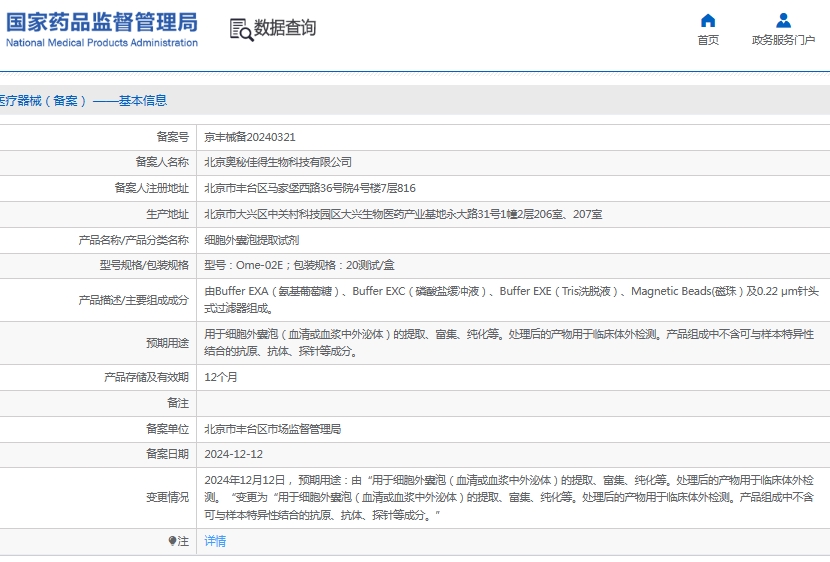Click the 变更情况 row label
830x562 pixels.
pyautogui.click(x=167, y=497)
